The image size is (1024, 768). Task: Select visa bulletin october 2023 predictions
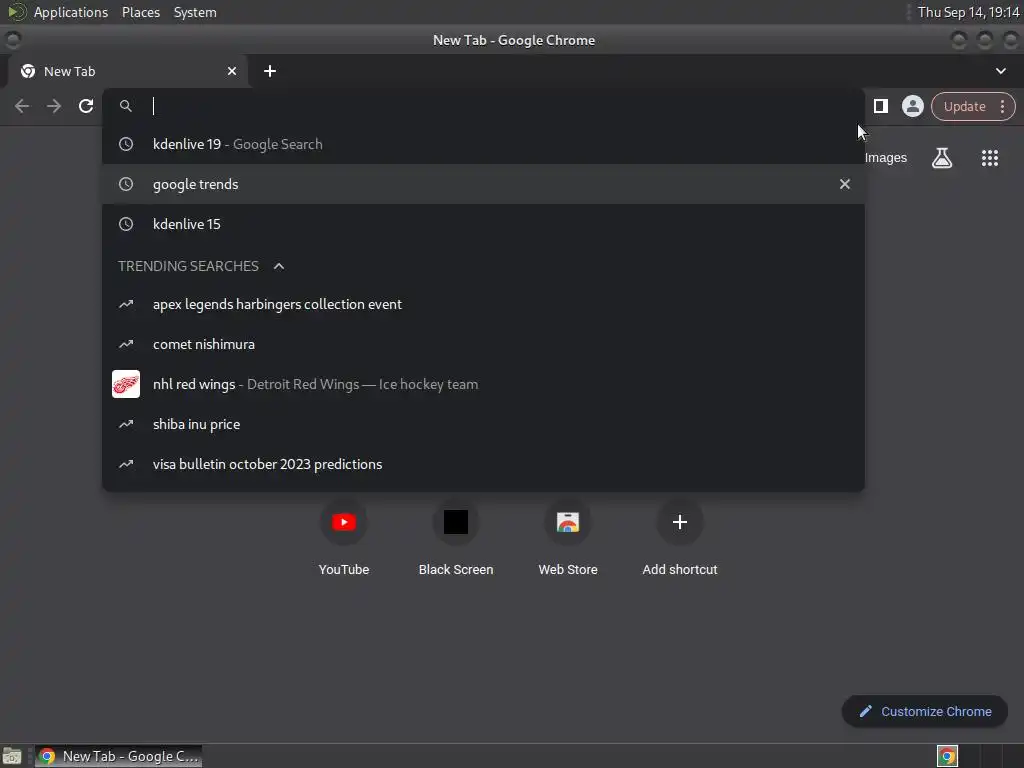coord(483,464)
